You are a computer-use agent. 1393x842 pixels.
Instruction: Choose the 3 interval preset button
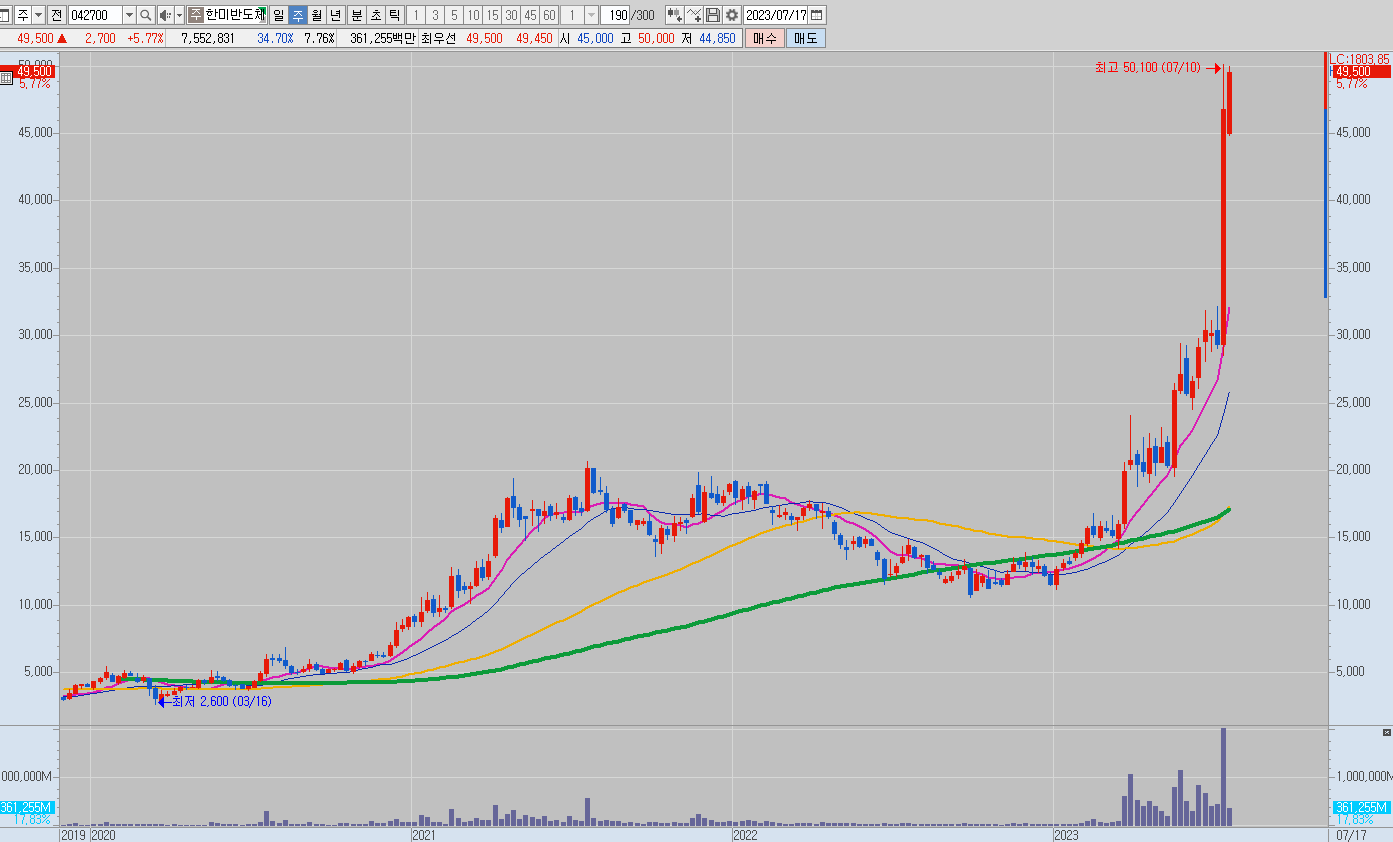(x=435, y=15)
